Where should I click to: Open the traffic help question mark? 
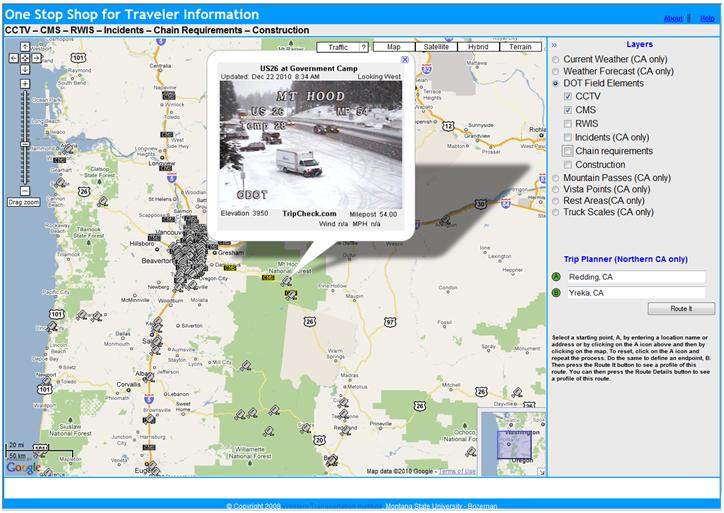[x=364, y=47]
